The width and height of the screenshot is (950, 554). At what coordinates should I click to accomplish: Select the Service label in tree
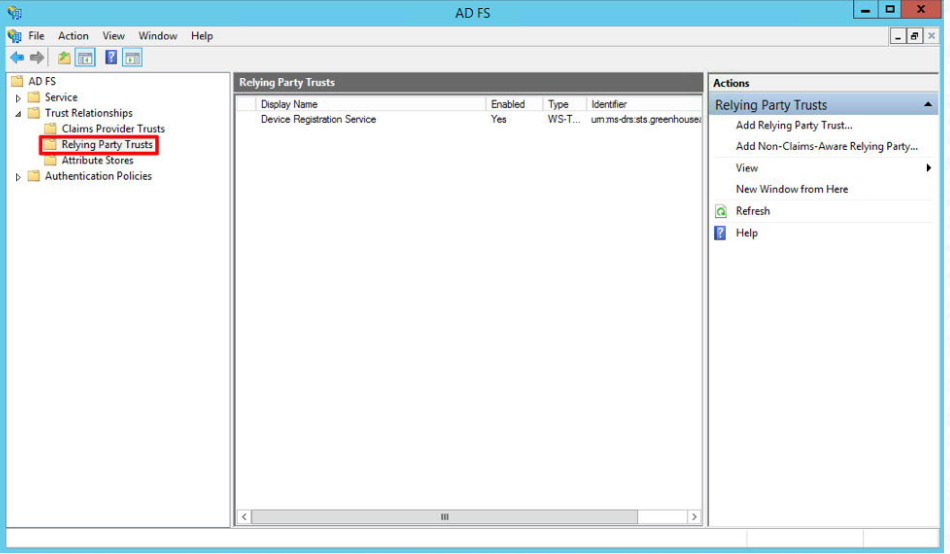(x=61, y=97)
